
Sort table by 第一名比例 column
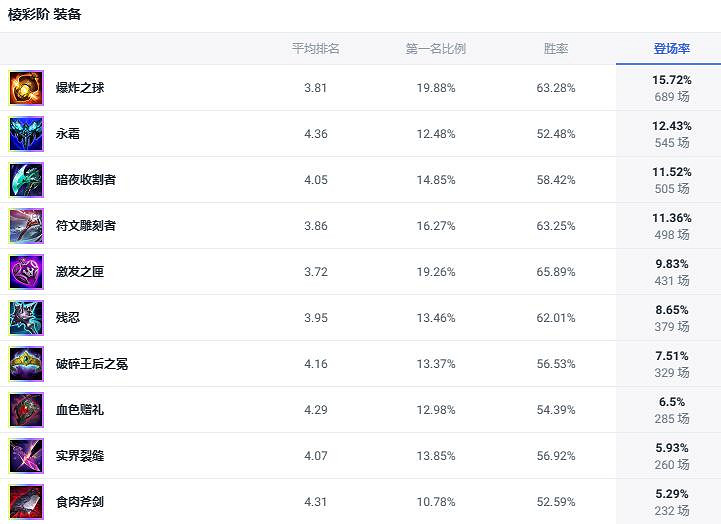[x=436, y=48]
